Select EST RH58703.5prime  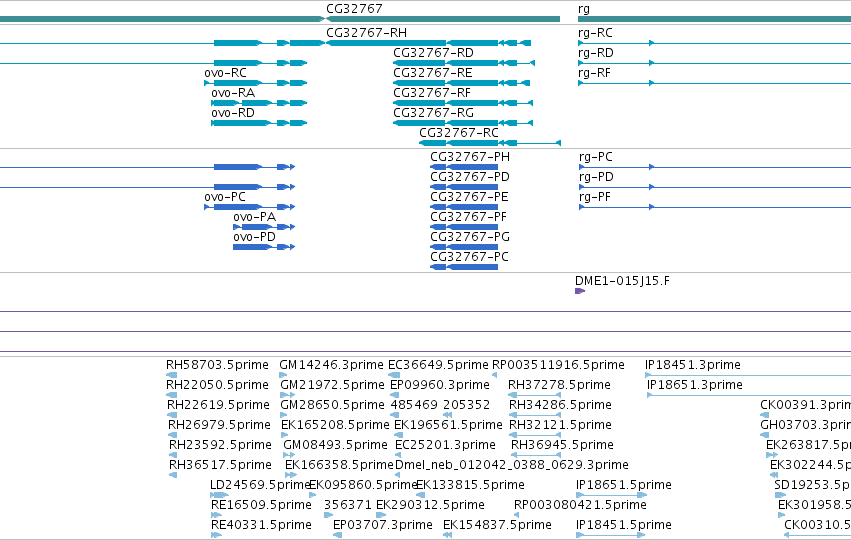[x=172, y=375]
